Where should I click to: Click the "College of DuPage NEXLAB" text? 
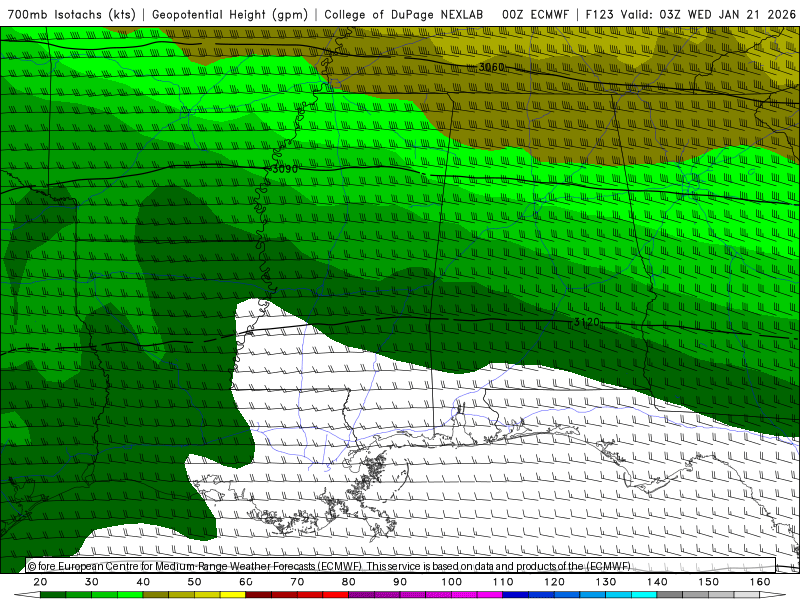point(404,14)
